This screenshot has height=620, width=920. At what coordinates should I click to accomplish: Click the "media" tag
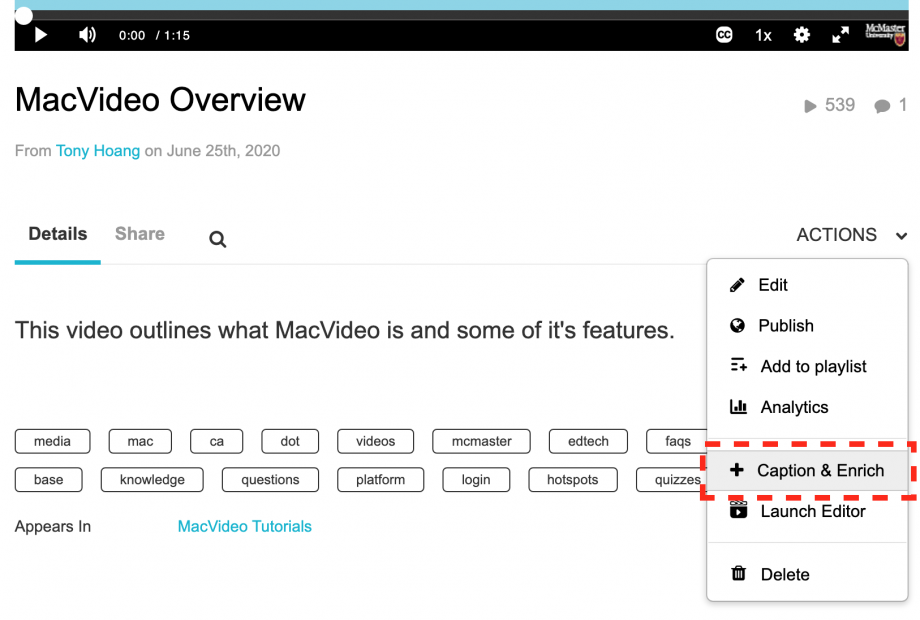53,441
